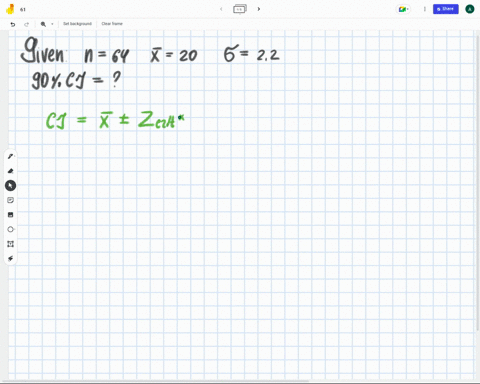Choose the Select arrow tool

tap(10, 186)
